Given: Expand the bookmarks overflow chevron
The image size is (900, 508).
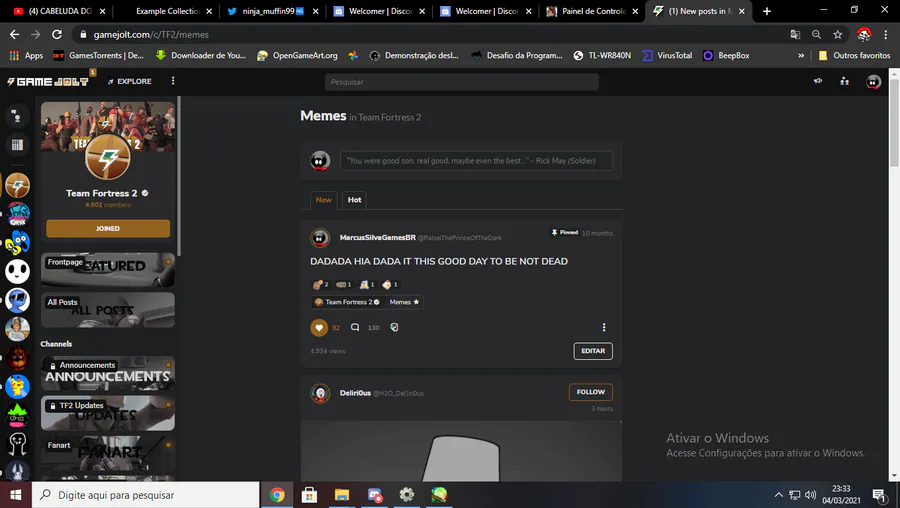Looking at the screenshot, I should [x=801, y=56].
